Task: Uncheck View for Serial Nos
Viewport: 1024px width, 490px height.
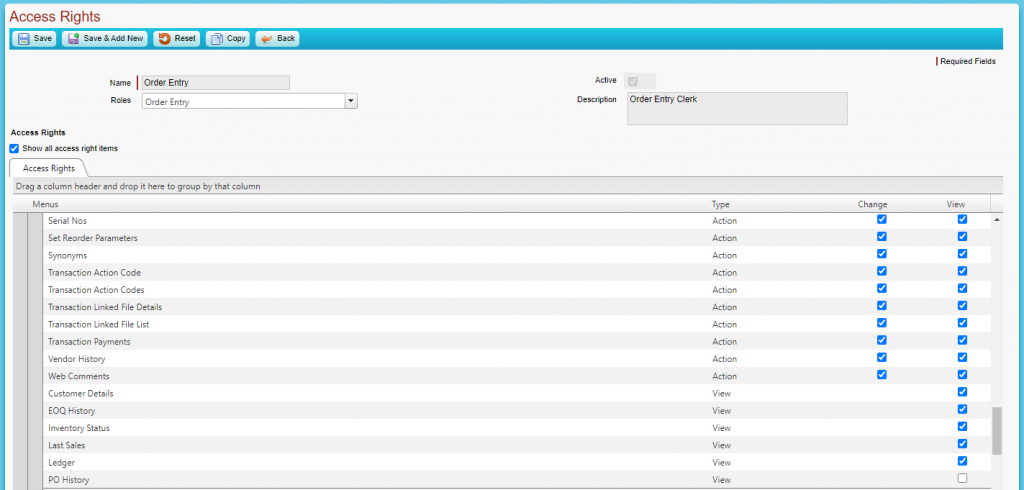Action: (x=962, y=220)
